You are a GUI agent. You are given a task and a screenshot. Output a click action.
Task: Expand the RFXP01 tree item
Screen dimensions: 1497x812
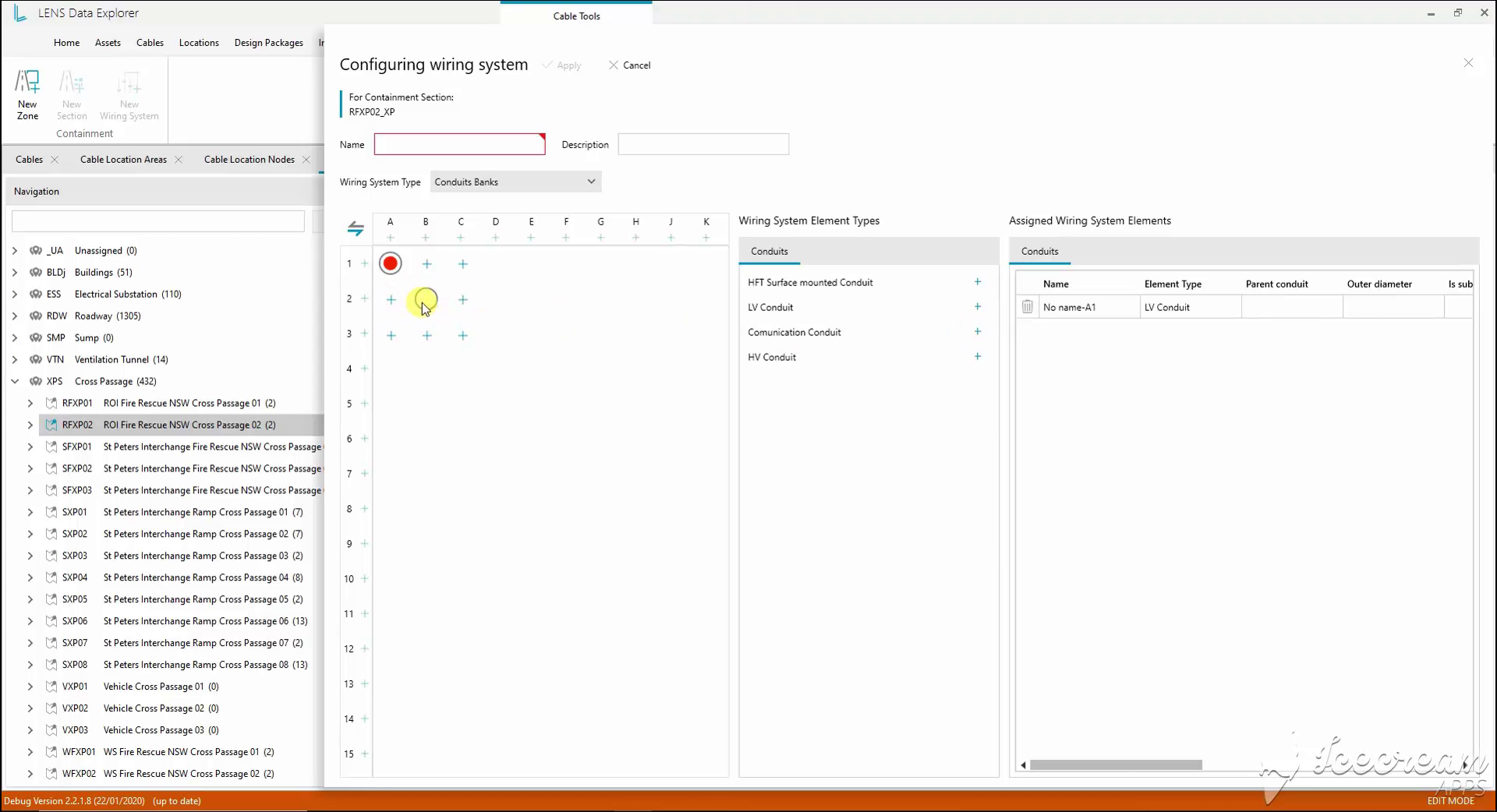coord(30,404)
